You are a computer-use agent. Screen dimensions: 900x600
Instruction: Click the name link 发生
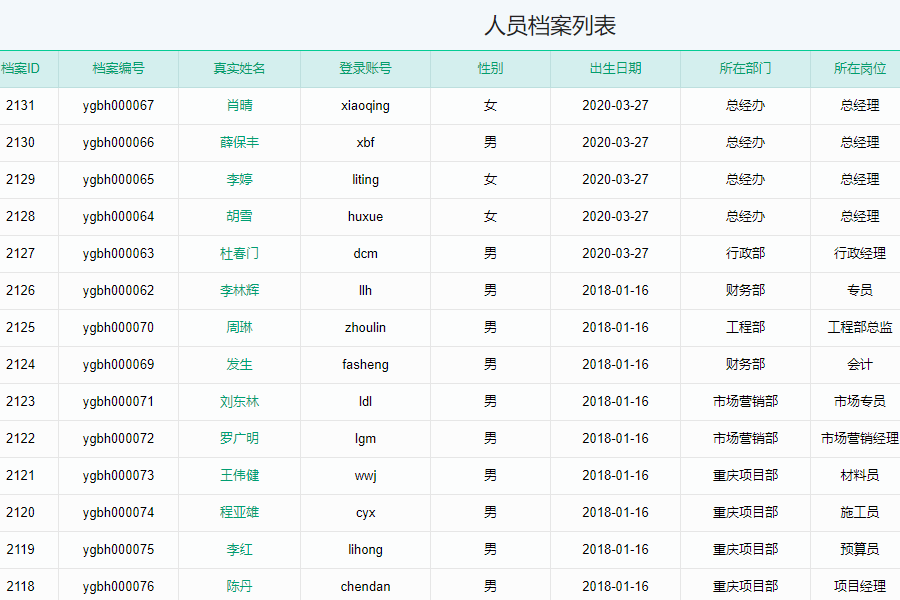point(239,365)
